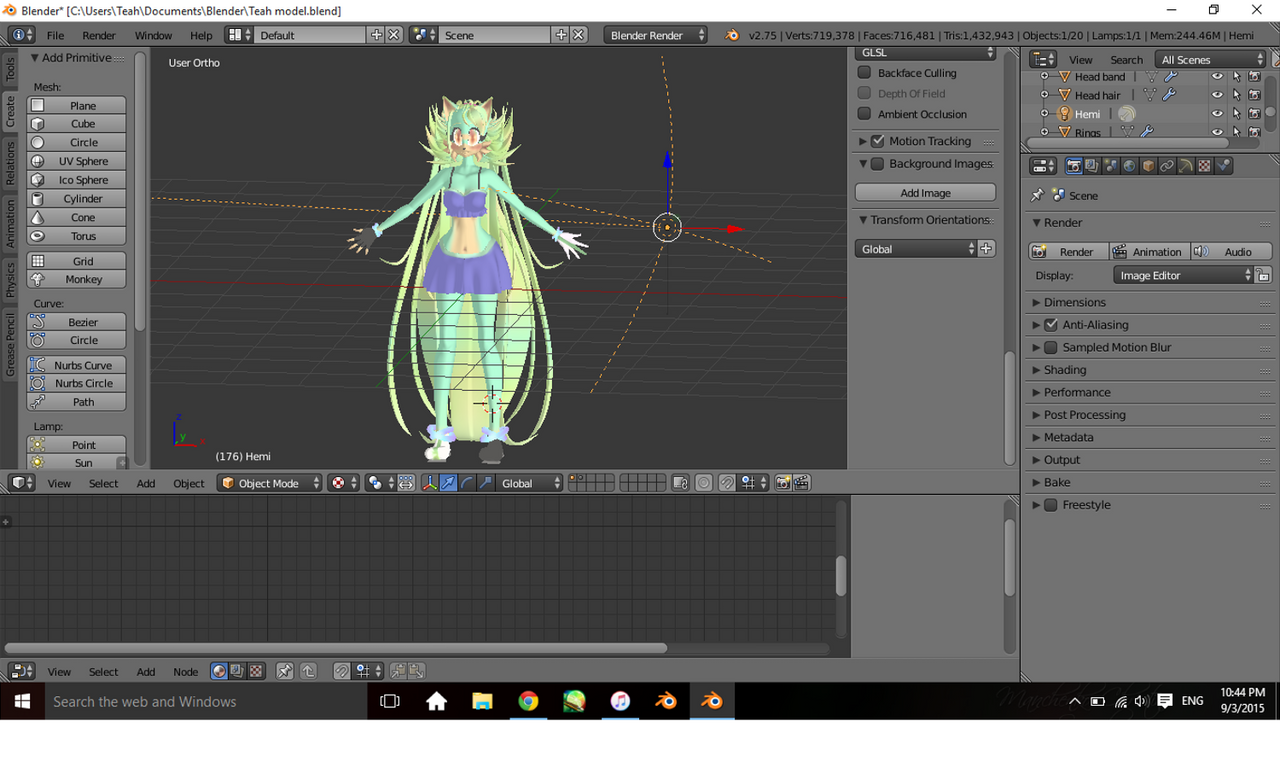This screenshot has width=1280, height=768.
Task: Pin the node tree with the pushpin icon
Action: coord(285,672)
